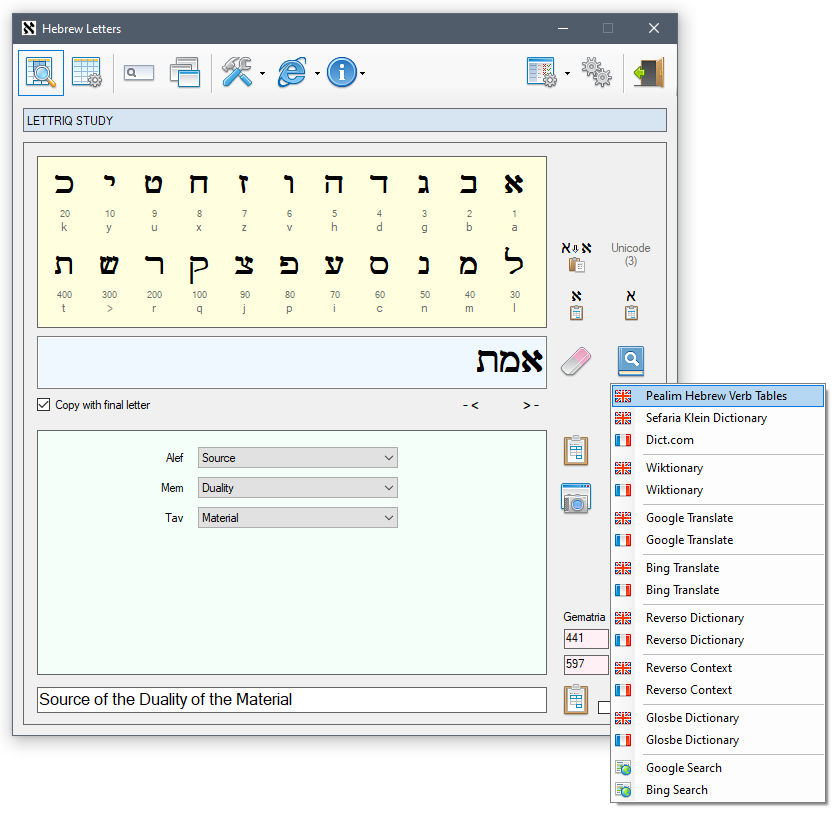Image resolution: width=840 pixels, height=820 pixels.
Task: Select Google Search menu entry
Action: (717, 768)
